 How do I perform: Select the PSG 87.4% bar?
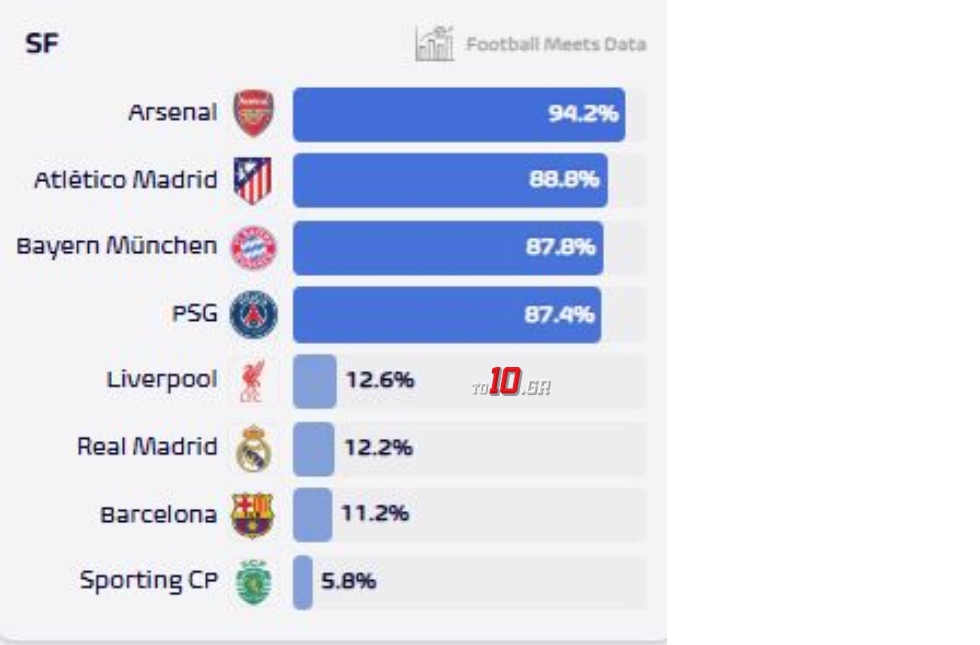point(446,315)
